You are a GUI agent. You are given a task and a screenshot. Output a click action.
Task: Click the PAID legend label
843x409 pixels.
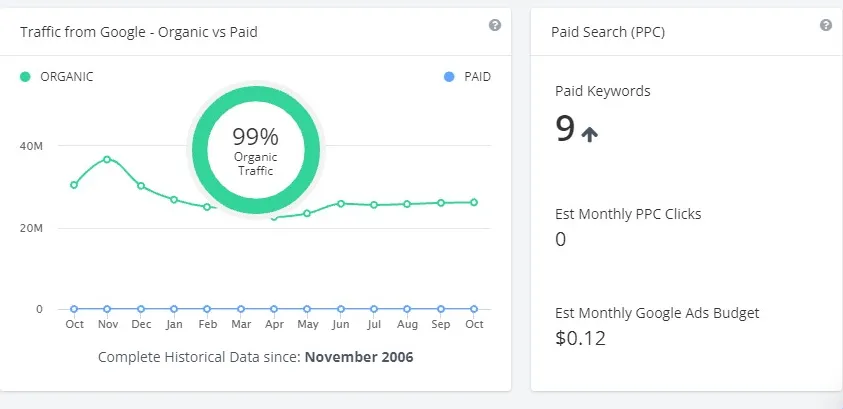[477, 77]
